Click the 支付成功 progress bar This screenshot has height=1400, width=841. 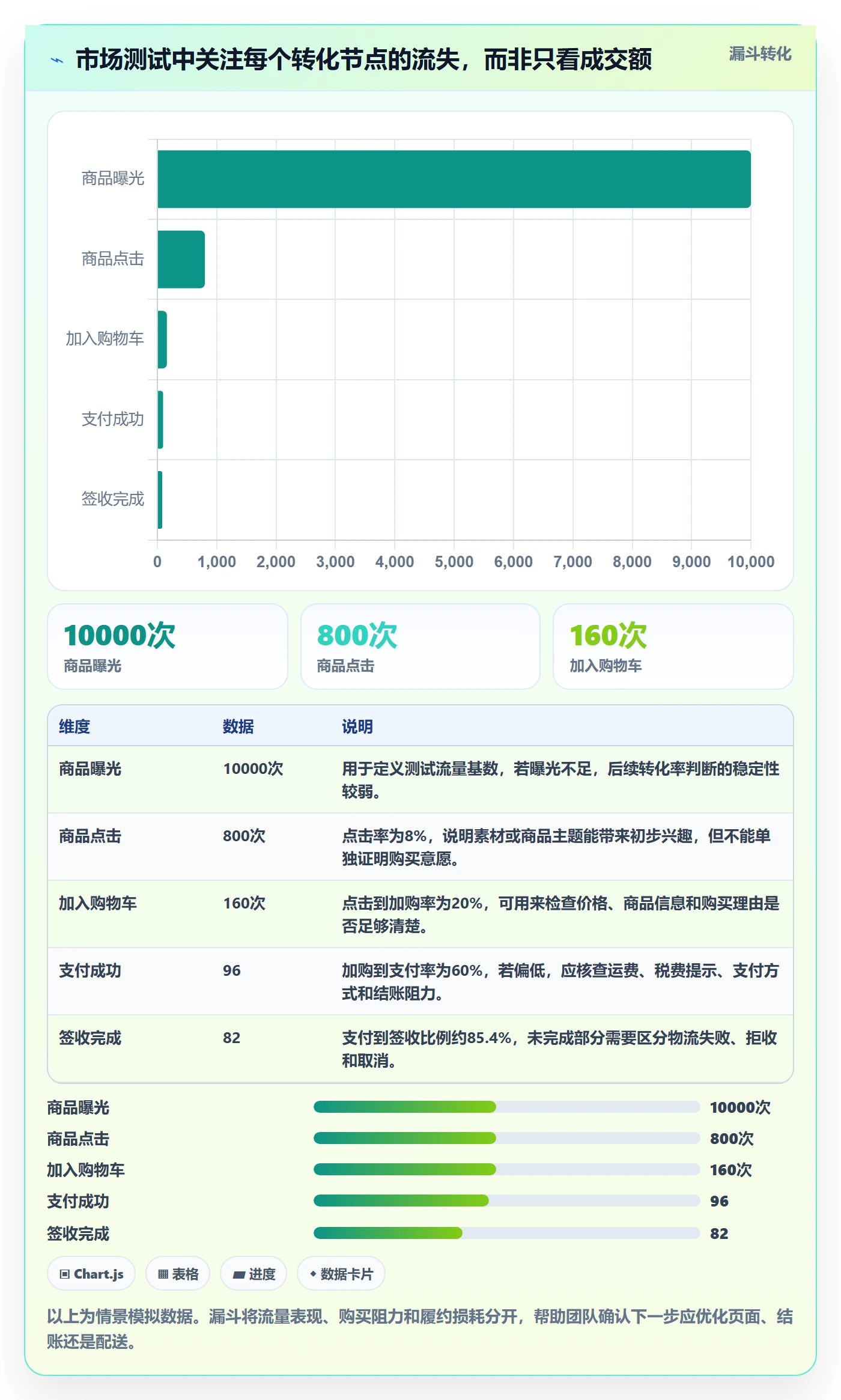point(506,1201)
